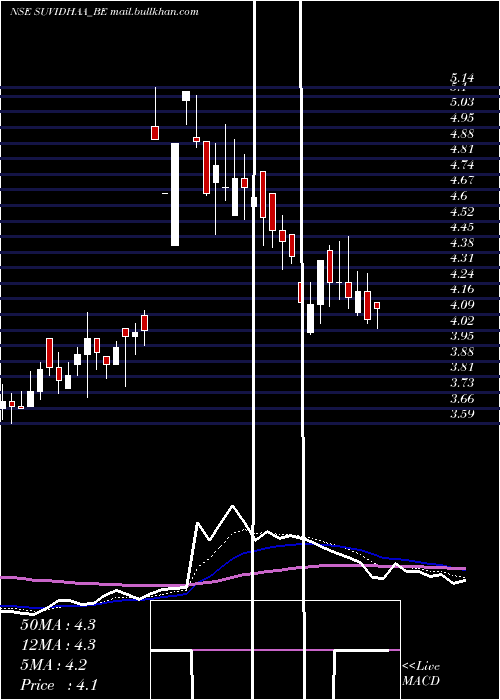Click the 3.73 price axis label
The width and height of the screenshot is (500, 700).
(462, 383)
